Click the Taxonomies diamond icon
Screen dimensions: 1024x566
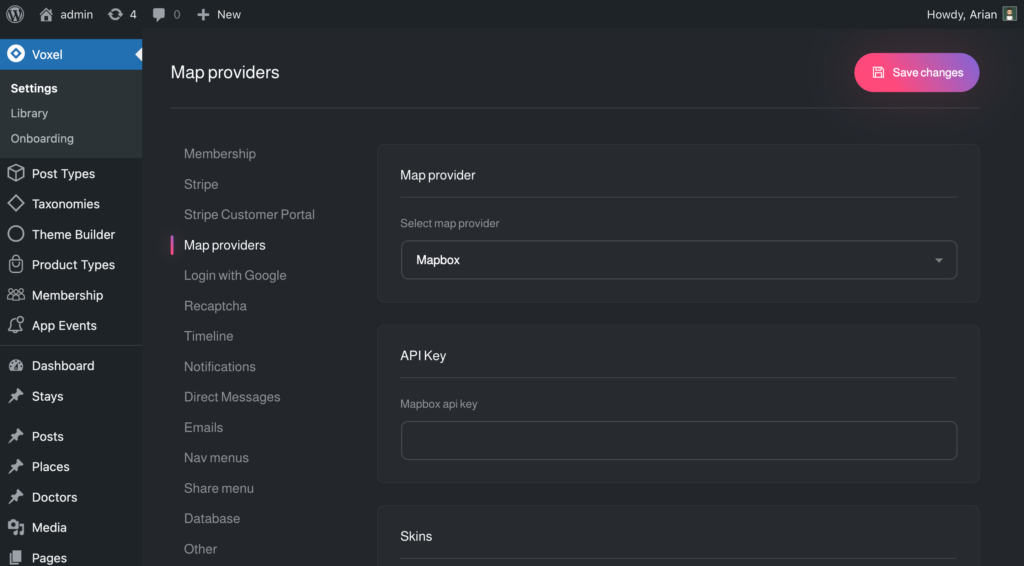(x=15, y=203)
